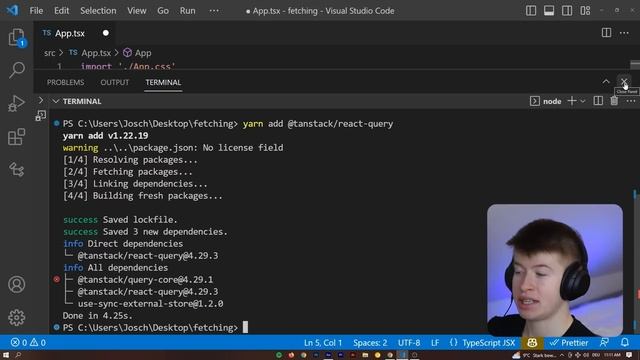Screen dimensions: 640x360
Task: Click the unsaved dot on App.tsx tab
Action: (106, 33)
